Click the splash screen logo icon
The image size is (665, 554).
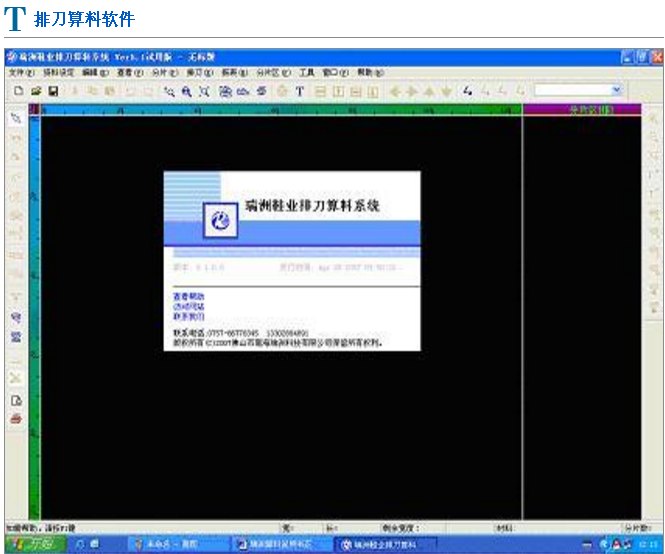(221, 220)
